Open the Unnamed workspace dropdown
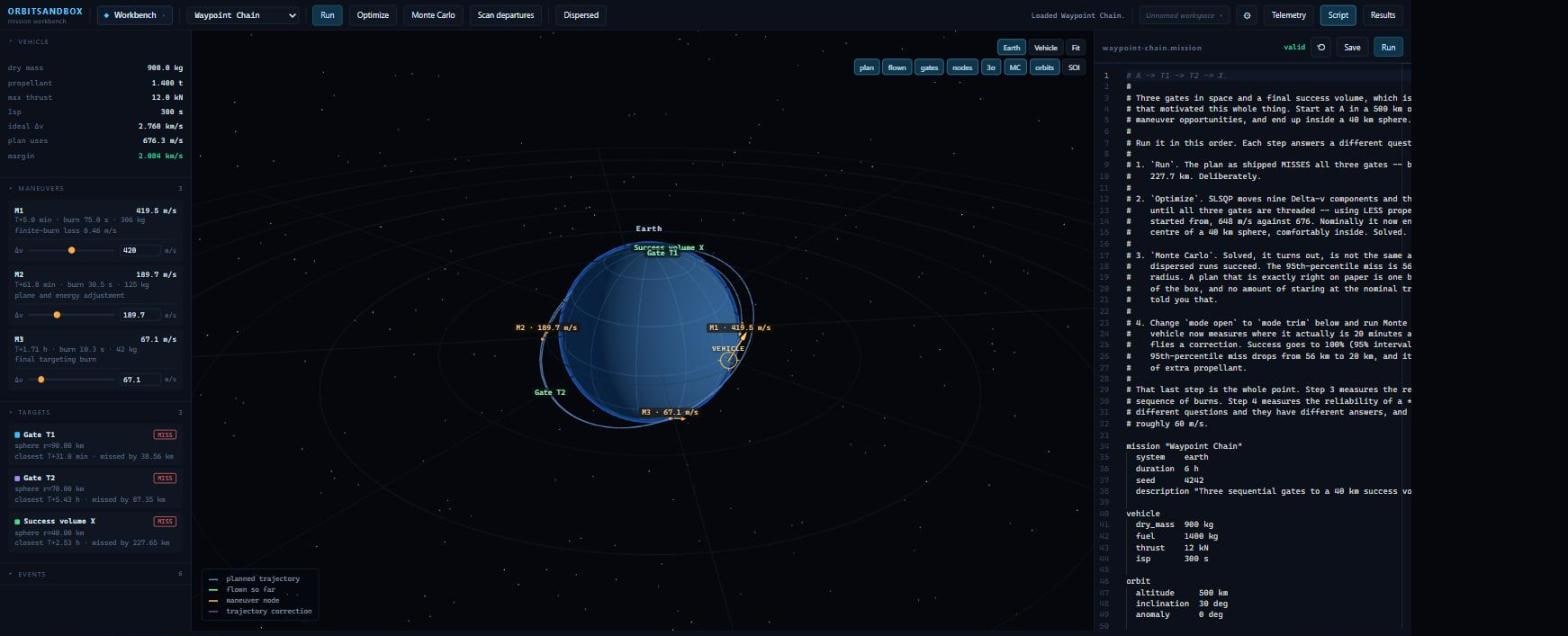The height and width of the screenshot is (636, 1568). [x=1184, y=15]
